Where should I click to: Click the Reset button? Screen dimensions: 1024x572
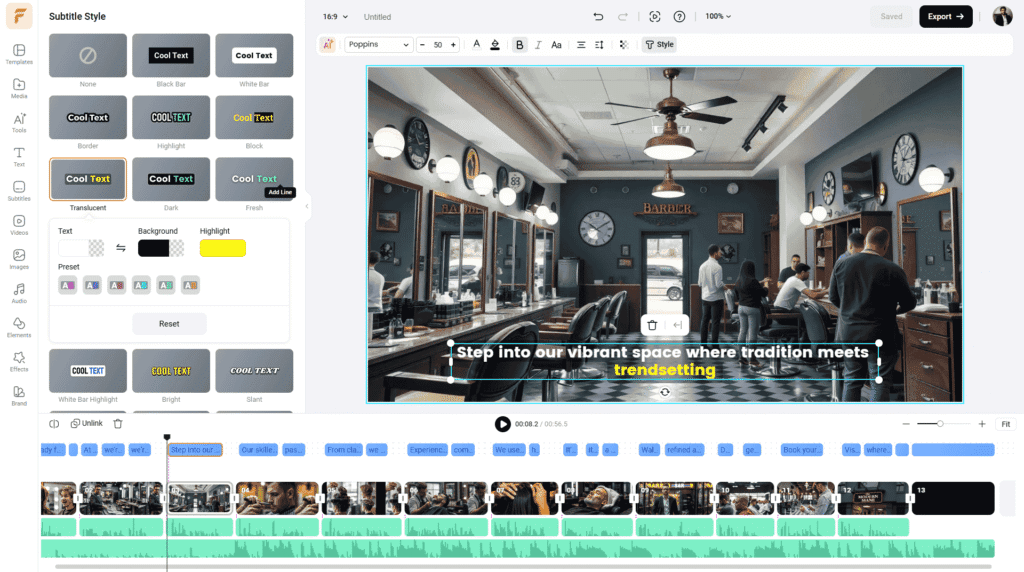(x=169, y=324)
